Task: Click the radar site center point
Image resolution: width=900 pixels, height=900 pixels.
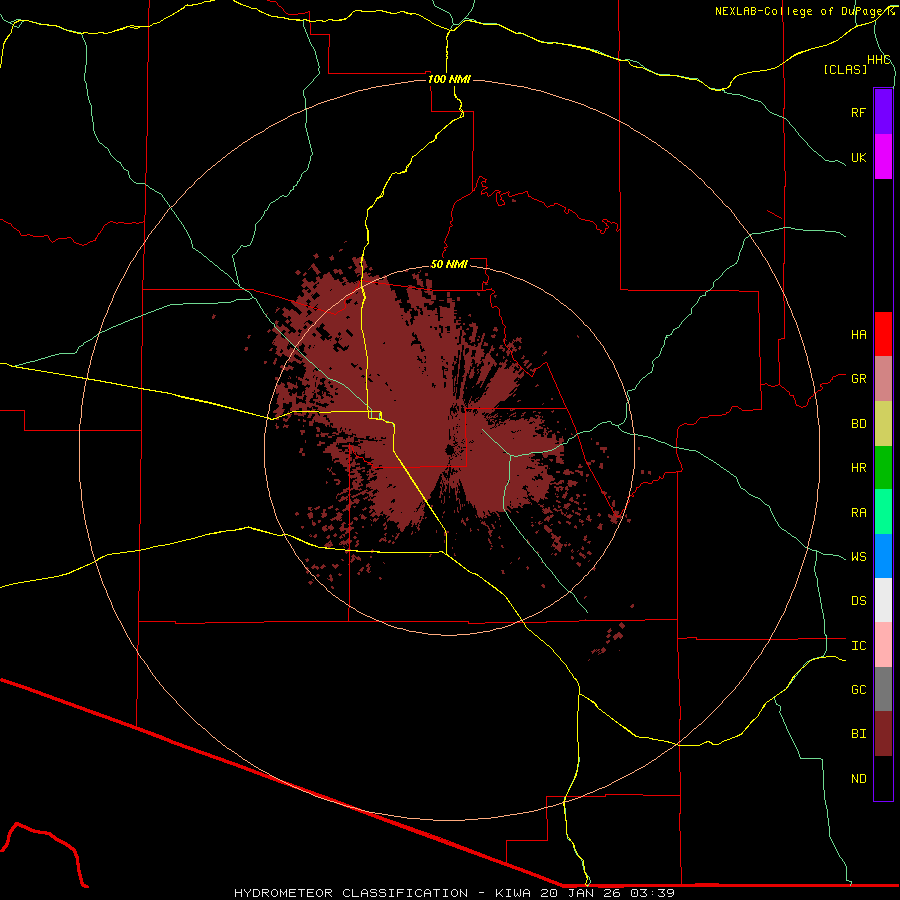Action: pyautogui.click(x=449, y=450)
